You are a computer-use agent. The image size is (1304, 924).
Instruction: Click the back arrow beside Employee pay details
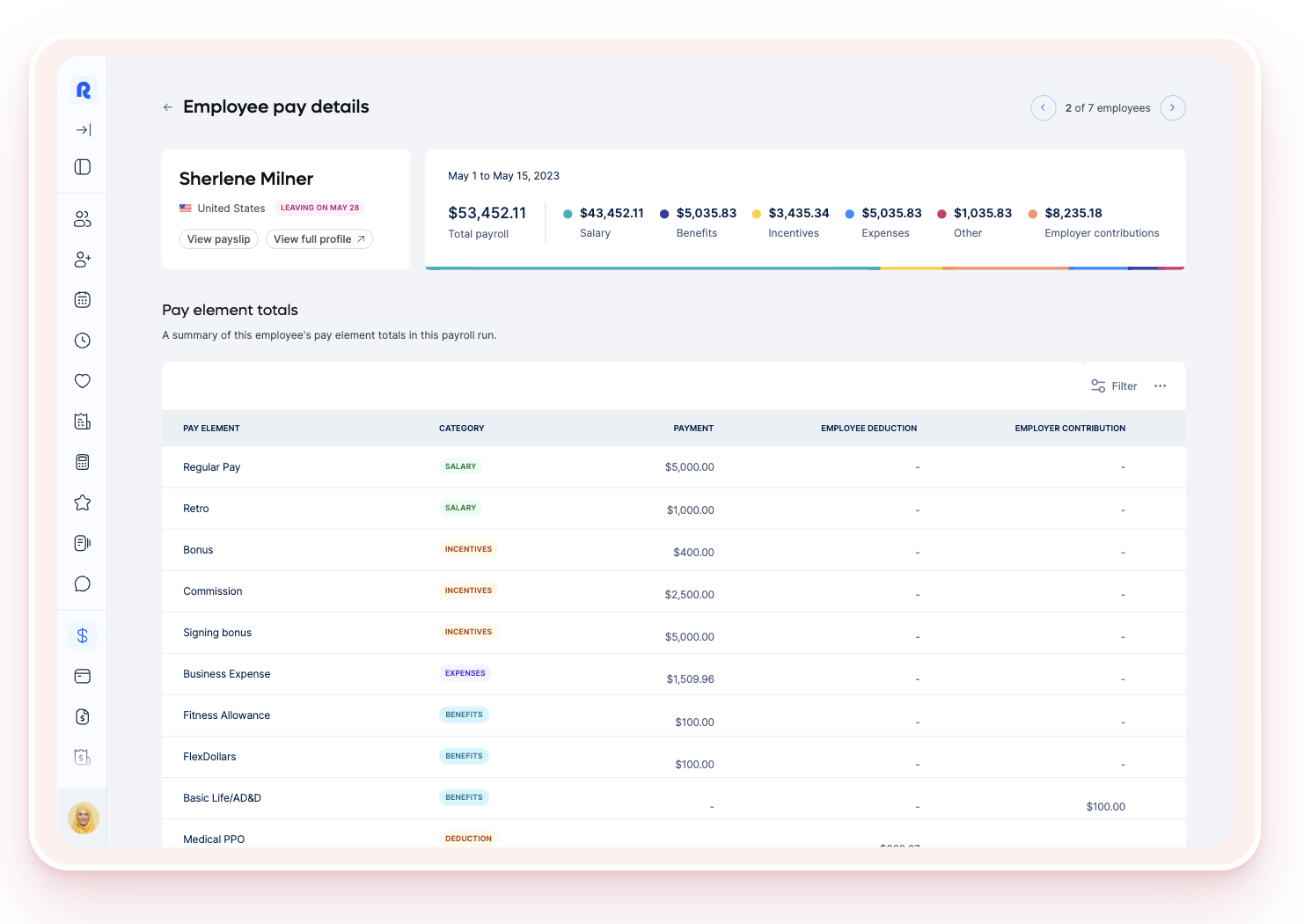[167, 107]
